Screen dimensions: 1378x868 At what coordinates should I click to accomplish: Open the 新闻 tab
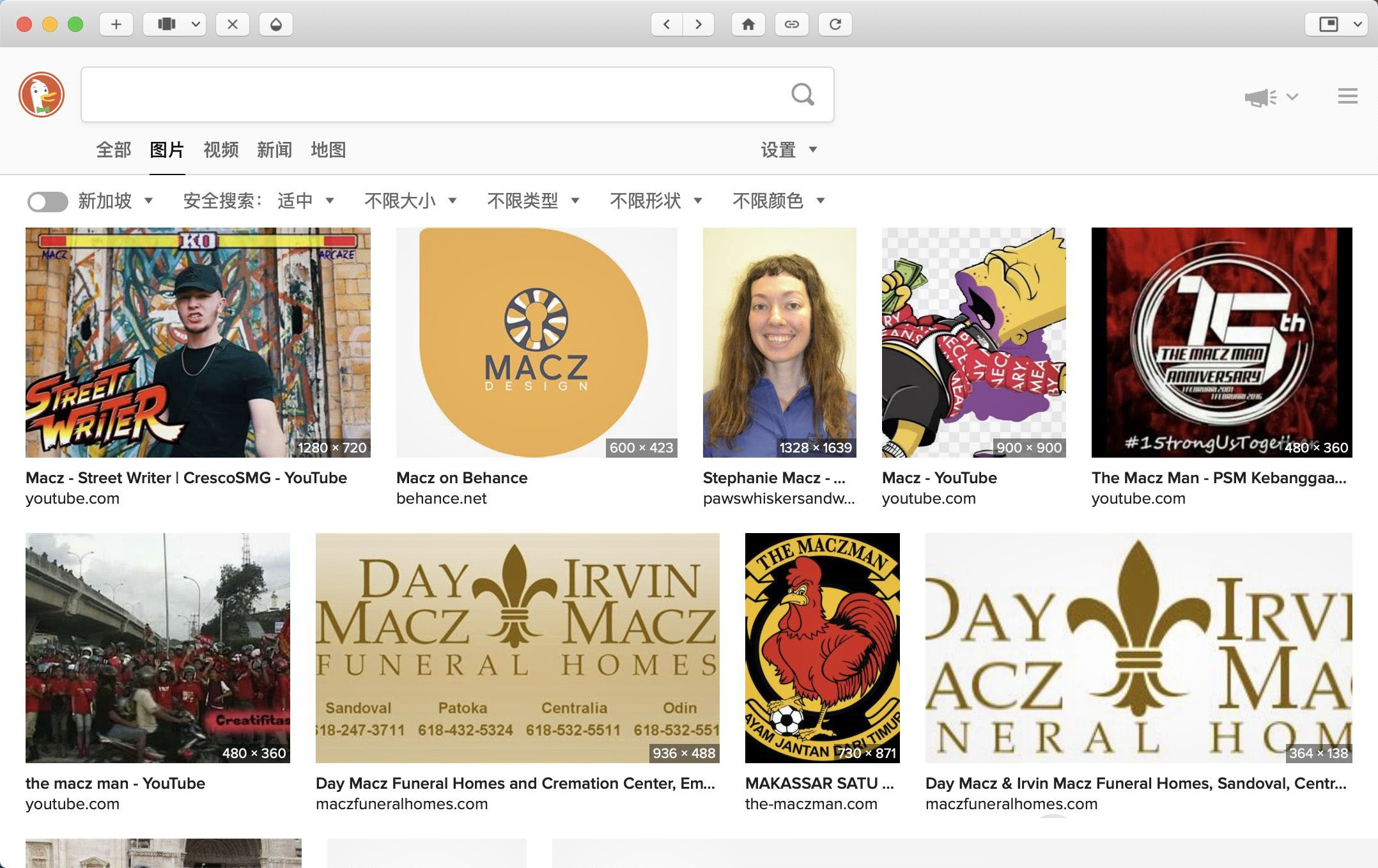pos(275,150)
